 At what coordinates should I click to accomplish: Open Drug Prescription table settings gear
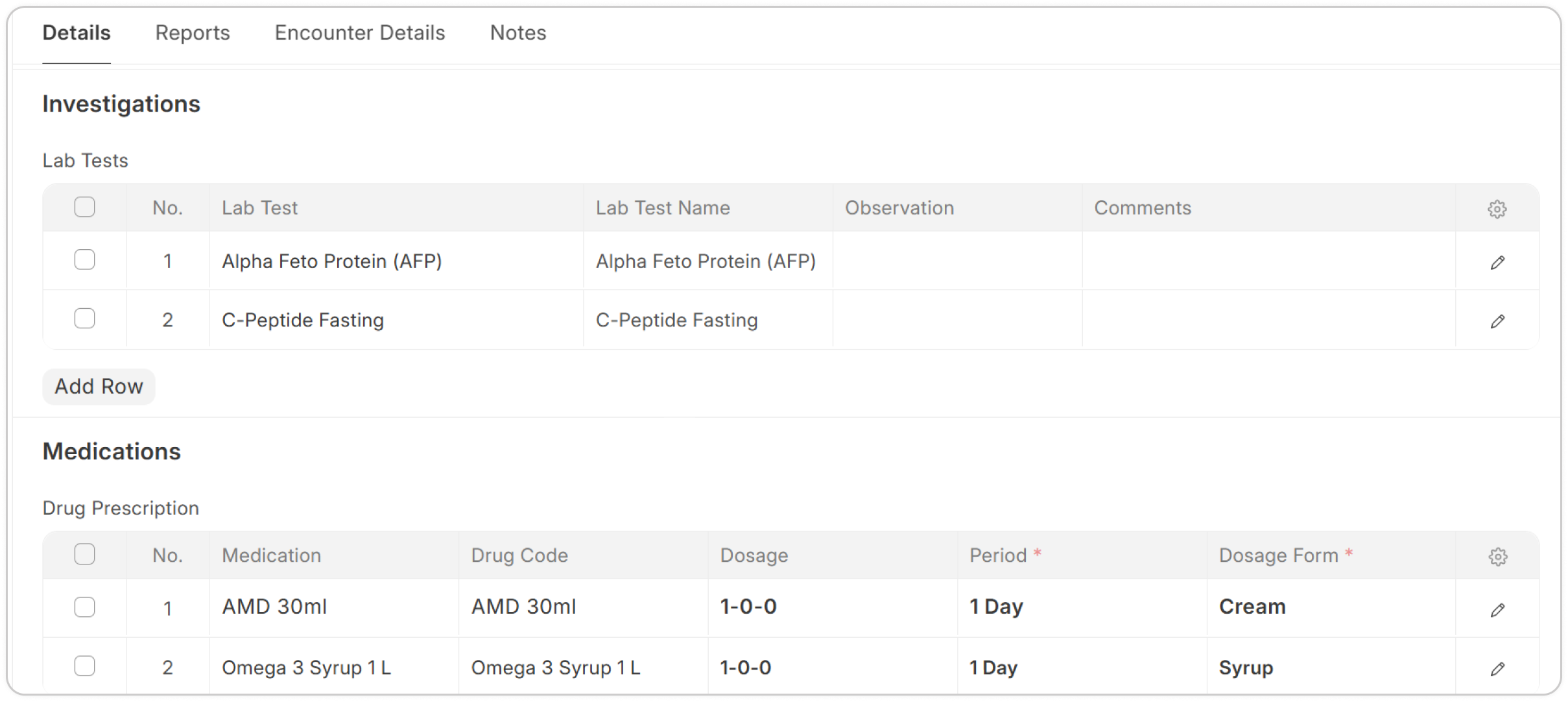coord(1497,557)
